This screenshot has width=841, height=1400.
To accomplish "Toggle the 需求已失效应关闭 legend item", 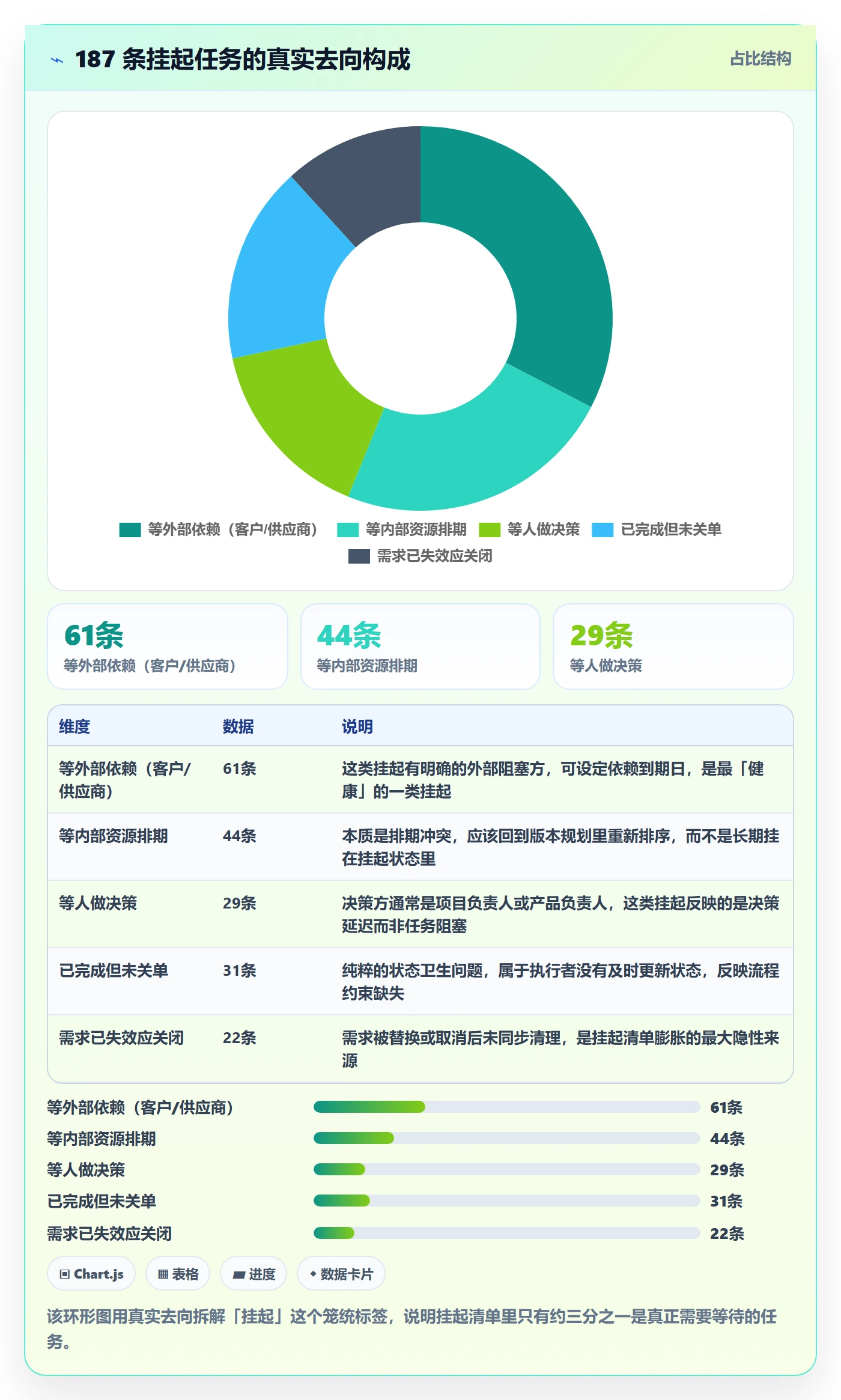I will coord(421,556).
